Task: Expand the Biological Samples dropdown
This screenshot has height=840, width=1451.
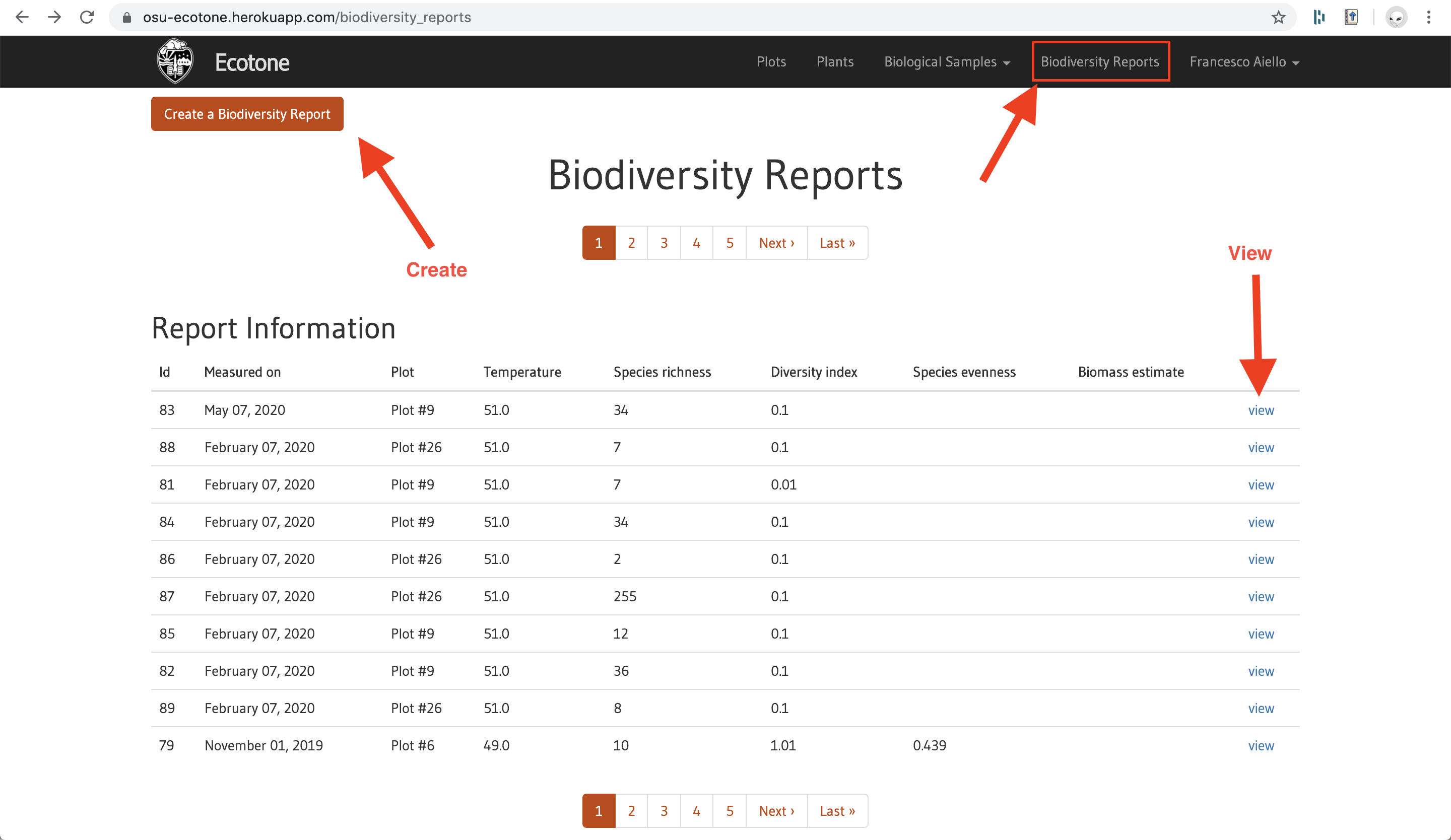Action: click(947, 61)
